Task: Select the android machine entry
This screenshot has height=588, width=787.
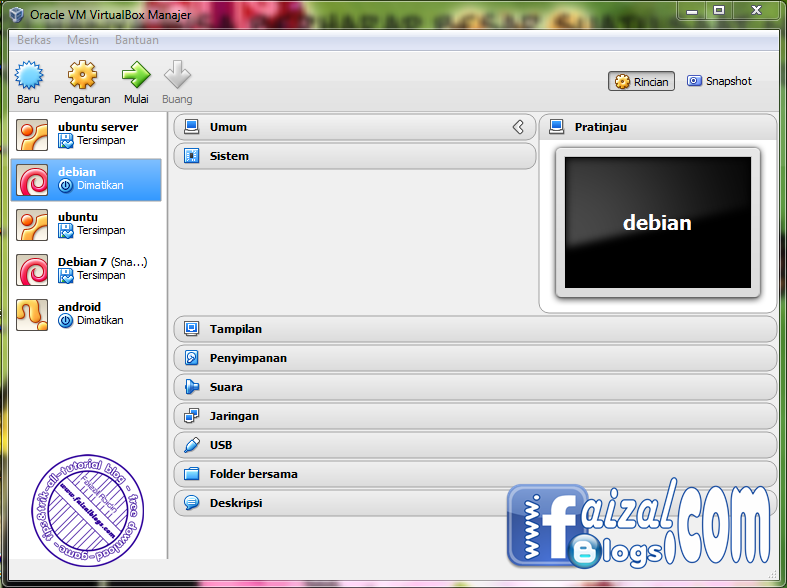Action: pos(86,315)
